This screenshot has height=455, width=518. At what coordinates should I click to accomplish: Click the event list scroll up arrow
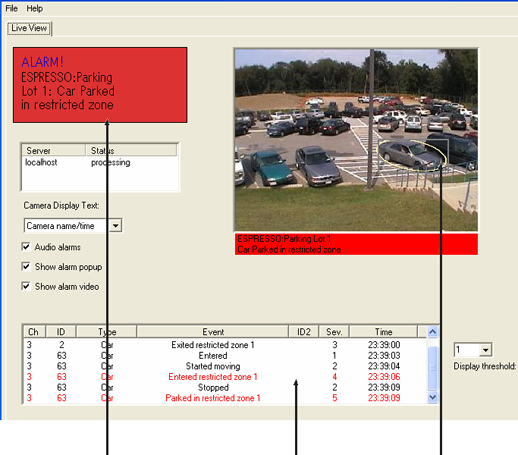pos(432,332)
